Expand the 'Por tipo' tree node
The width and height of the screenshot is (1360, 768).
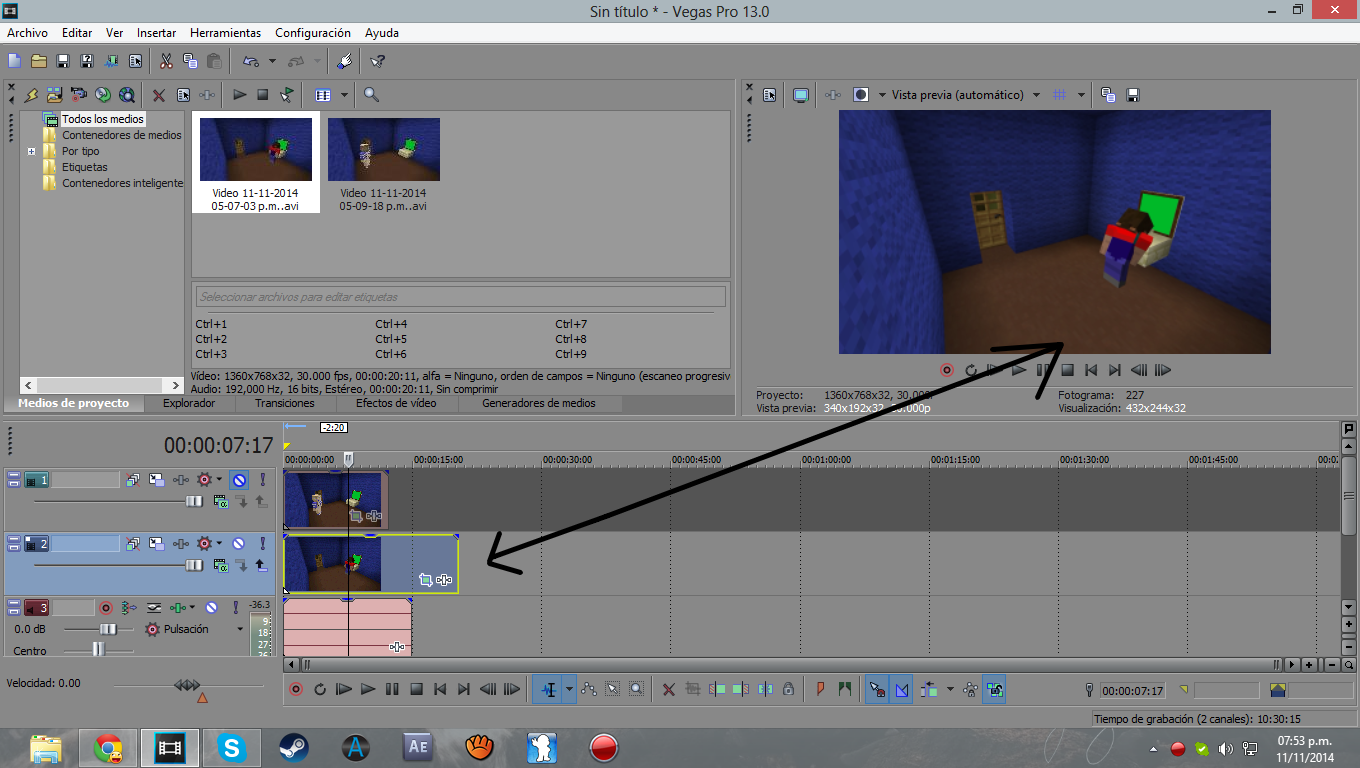click(32, 152)
